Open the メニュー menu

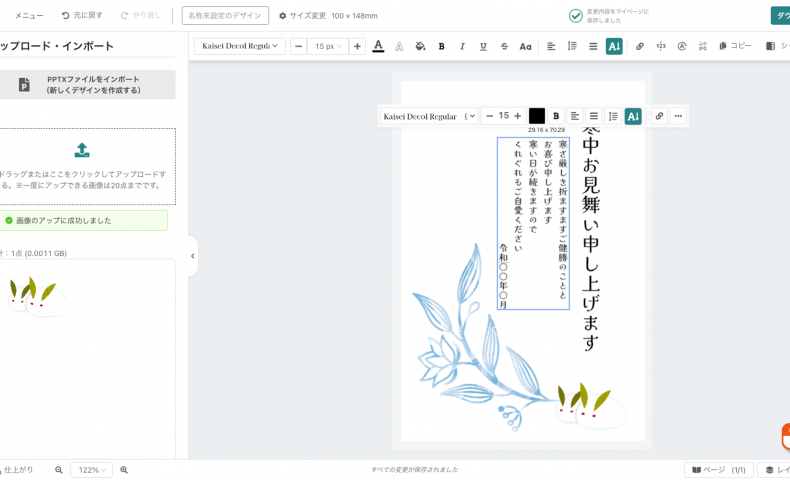click(x=29, y=15)
